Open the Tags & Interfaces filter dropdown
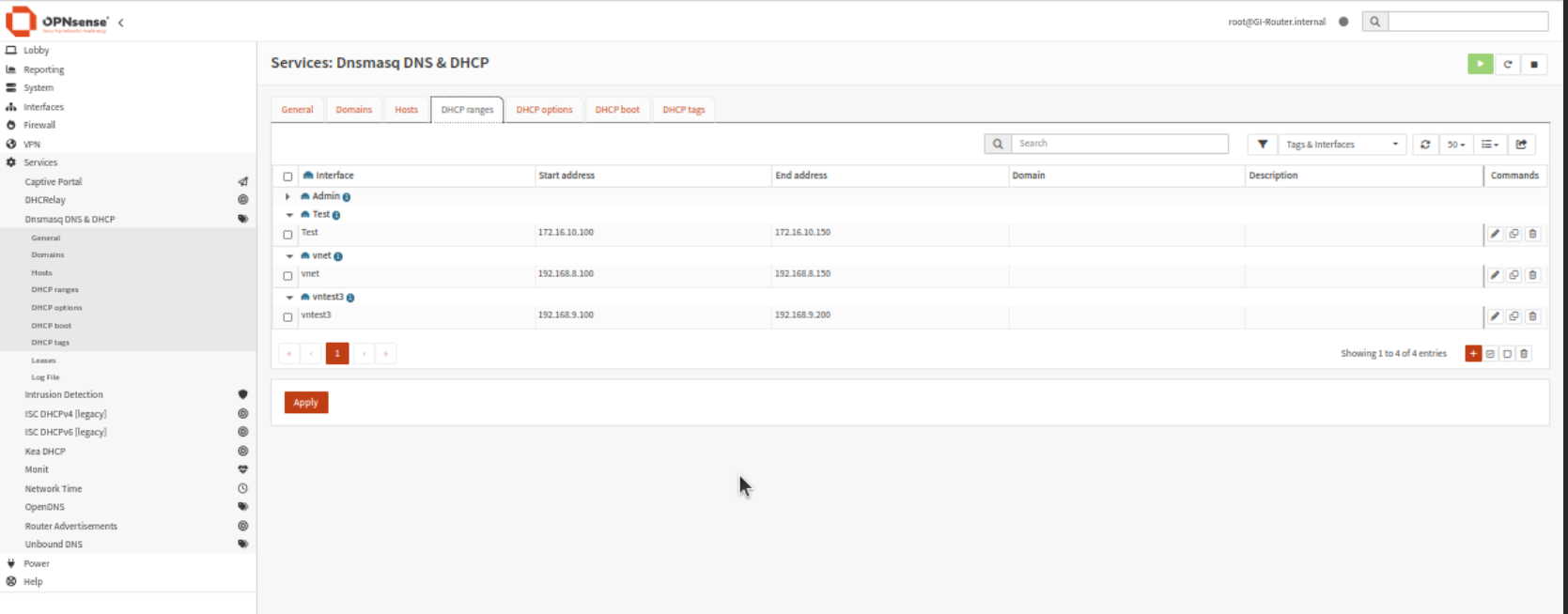This screenshot has width=1568, height=614. pos(1341,145)
